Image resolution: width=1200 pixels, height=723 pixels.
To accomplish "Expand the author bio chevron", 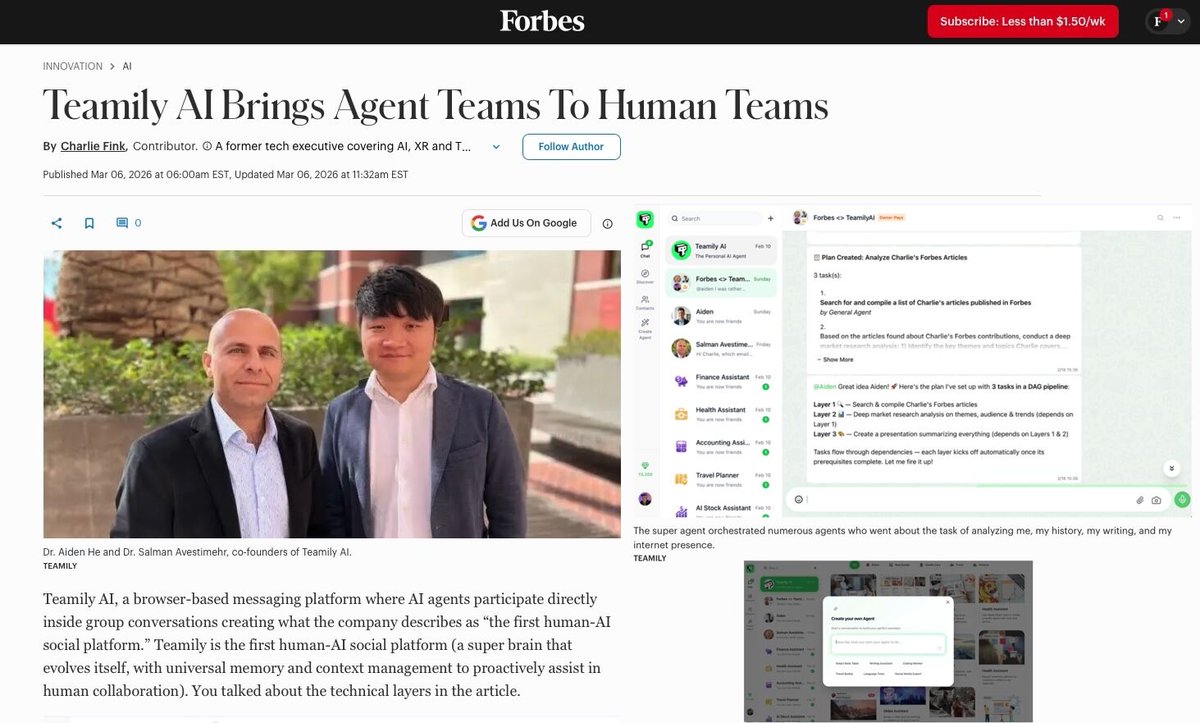I will coord(495,147).
